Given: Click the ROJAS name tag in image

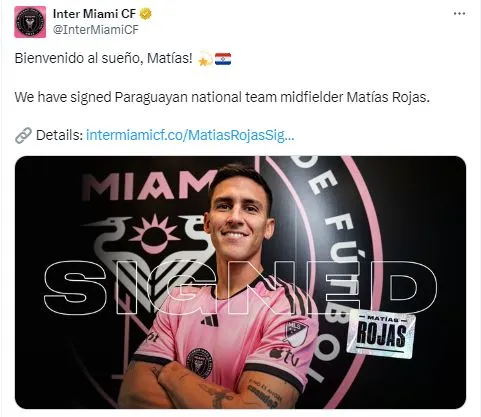Looking at the screenshot, I should 381,334.
